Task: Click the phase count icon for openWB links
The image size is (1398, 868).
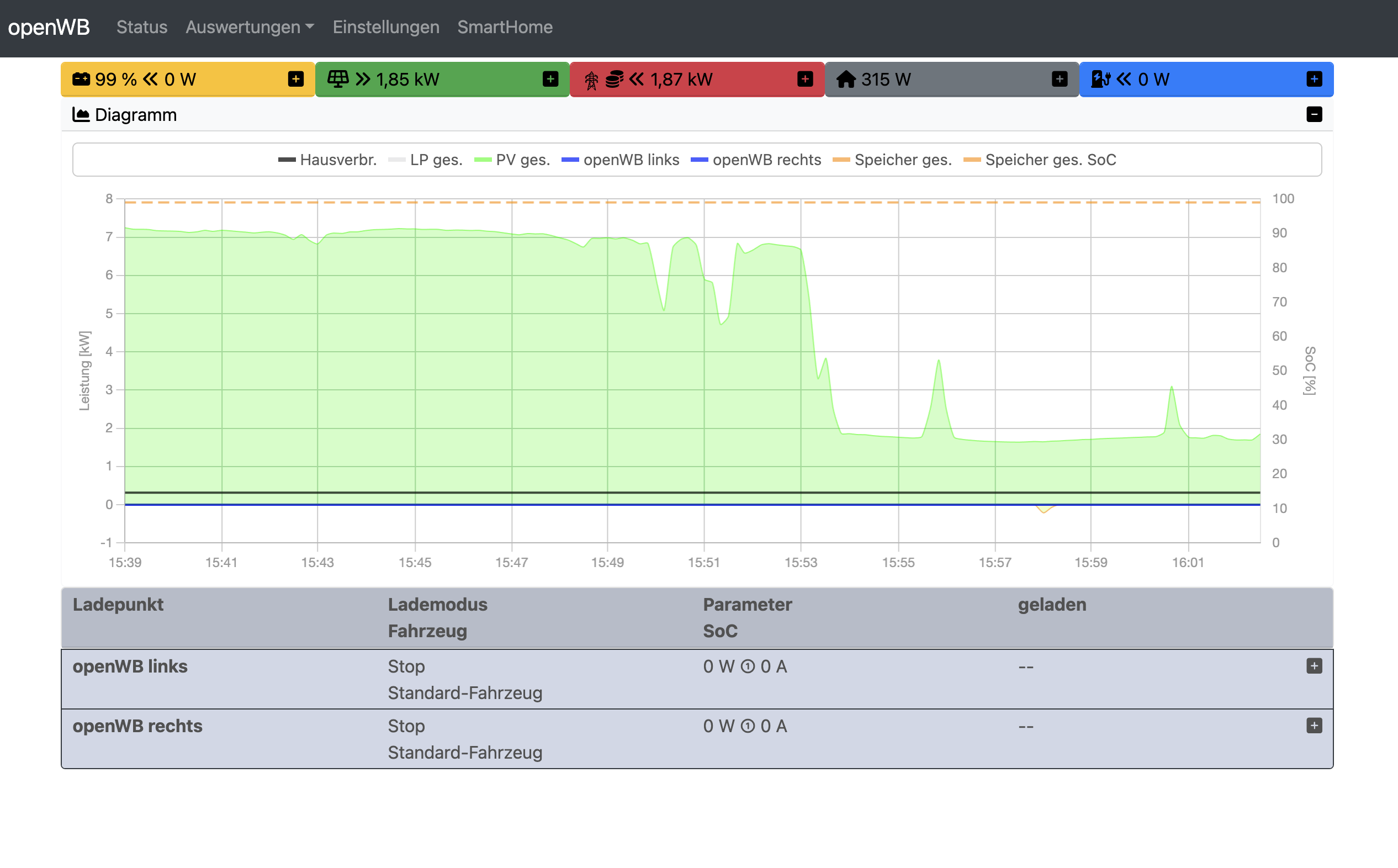Action: (748, 667)
